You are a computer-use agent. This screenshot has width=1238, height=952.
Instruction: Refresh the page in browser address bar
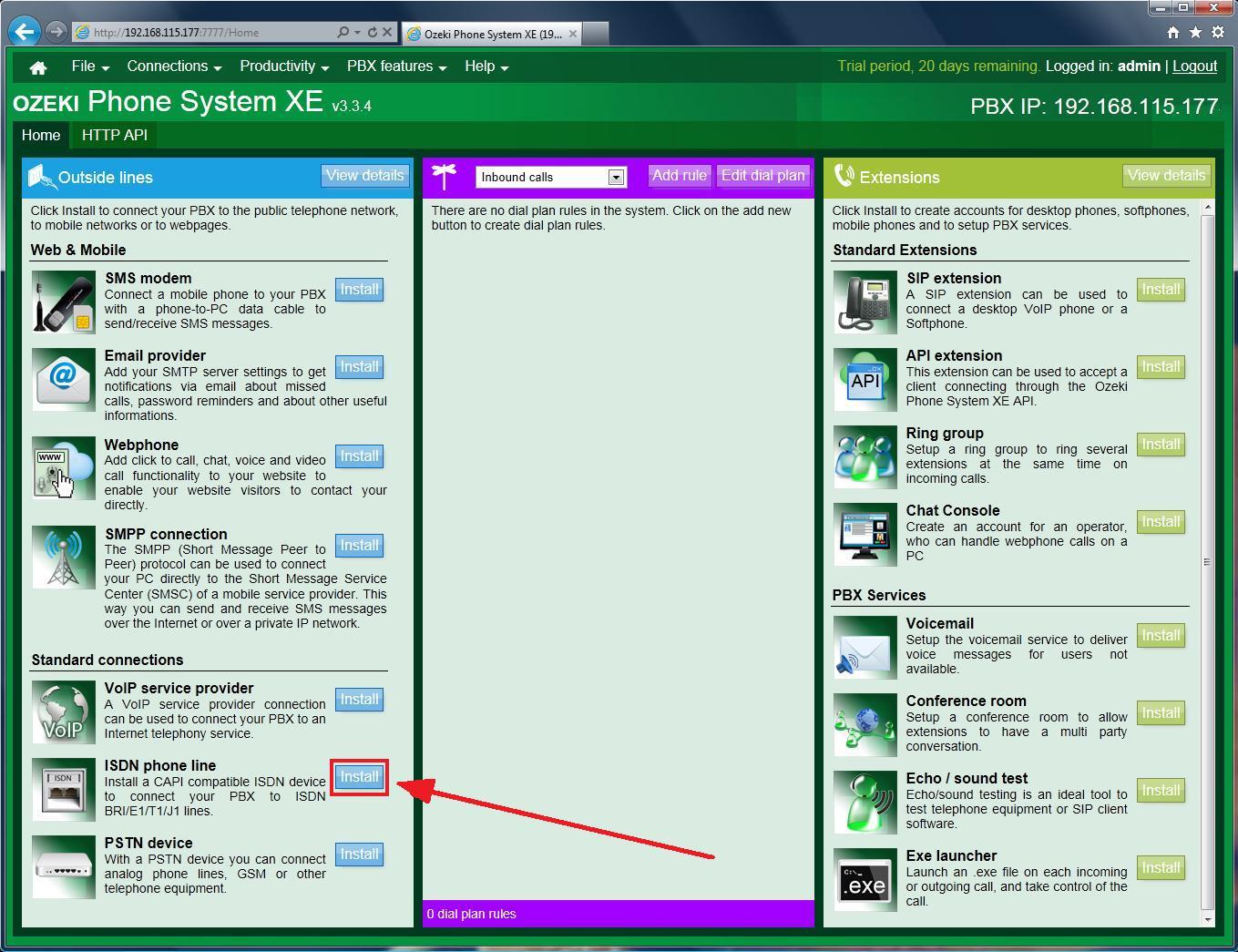click(372, 32)
